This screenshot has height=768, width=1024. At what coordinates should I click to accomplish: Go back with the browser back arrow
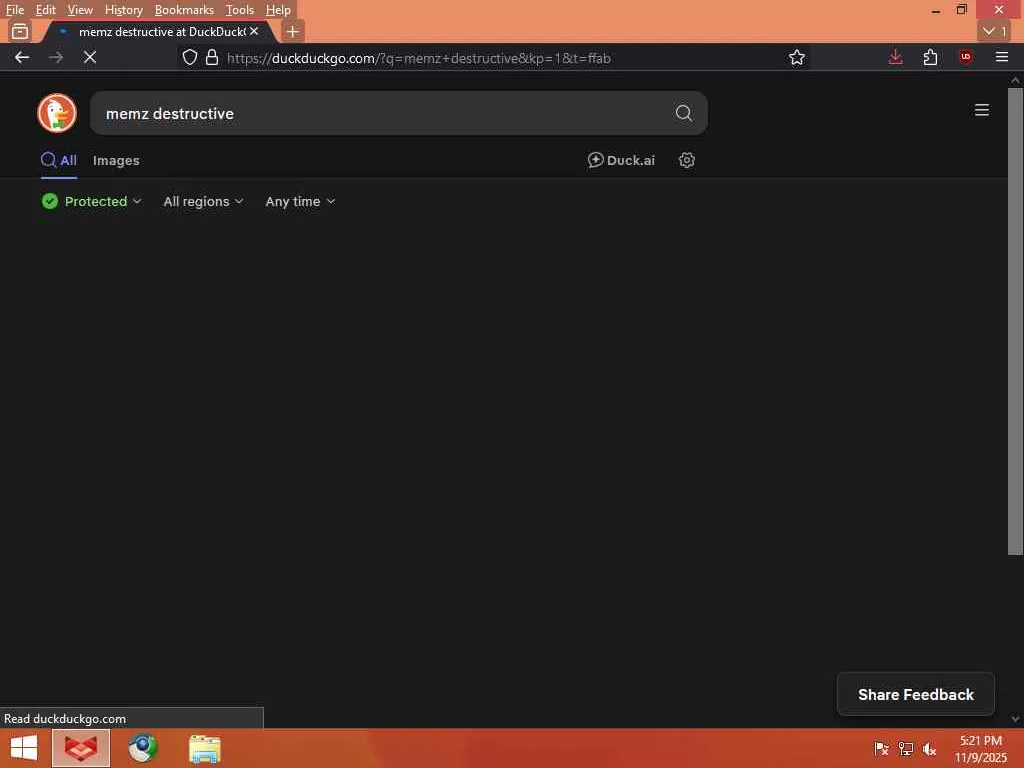[22, 57]
